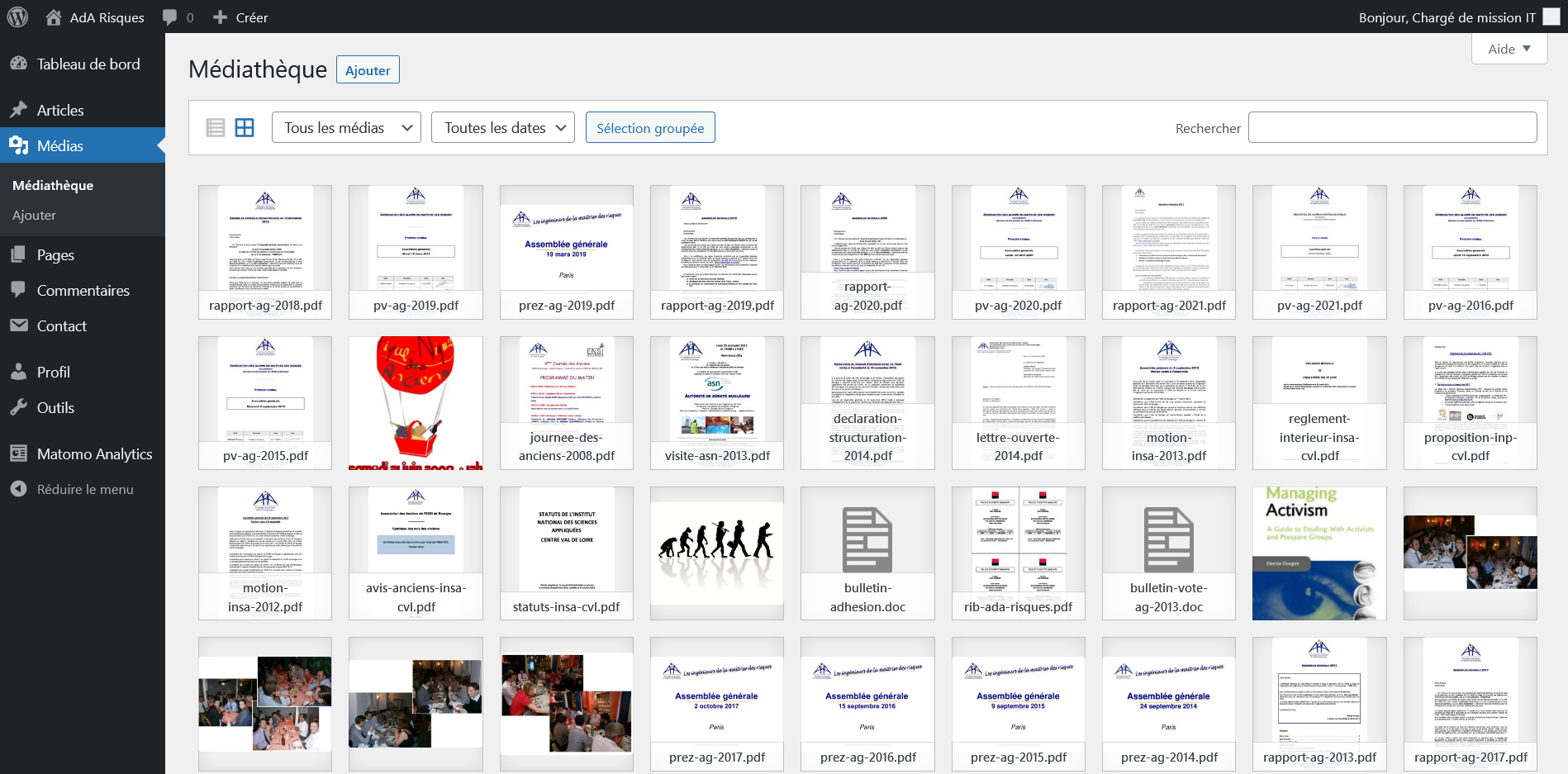Click the Ajouter button next to Médiathèque

pyautogui.click(x=368, y=70)
